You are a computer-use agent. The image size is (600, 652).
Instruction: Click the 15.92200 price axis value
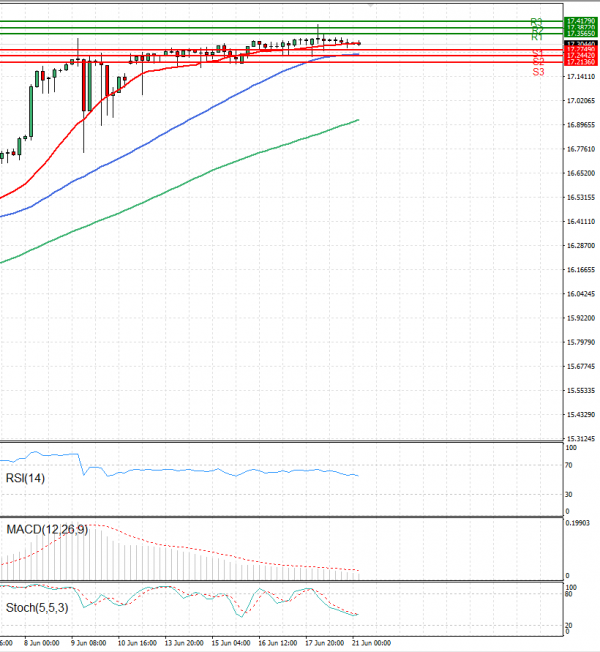coord(581,318)
